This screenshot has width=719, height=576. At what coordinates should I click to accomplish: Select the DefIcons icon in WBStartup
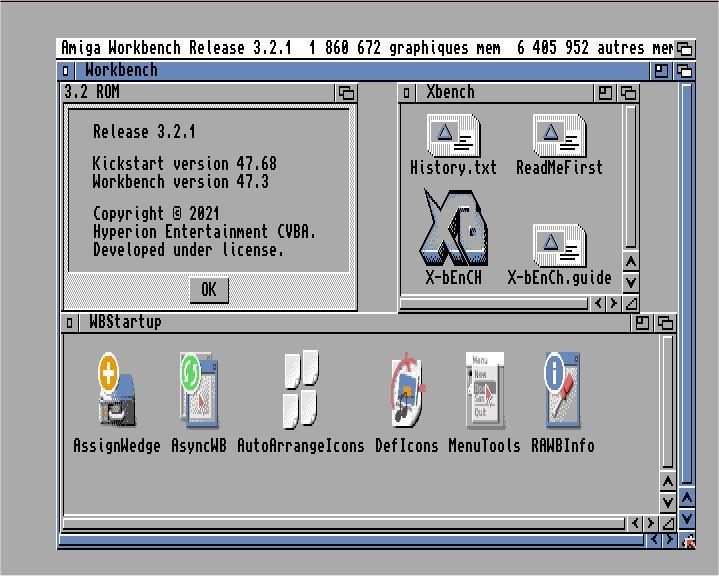pos(407,390)
